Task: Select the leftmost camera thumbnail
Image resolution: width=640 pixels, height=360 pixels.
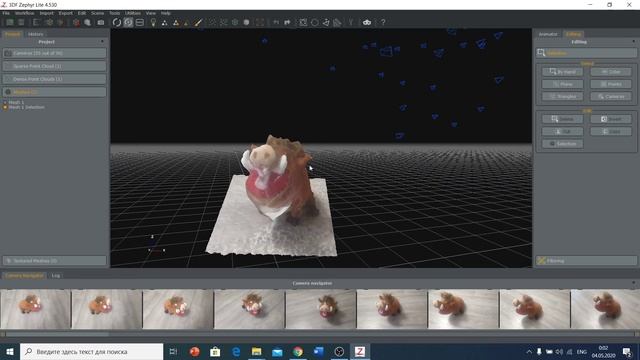Action: [35, 309]
